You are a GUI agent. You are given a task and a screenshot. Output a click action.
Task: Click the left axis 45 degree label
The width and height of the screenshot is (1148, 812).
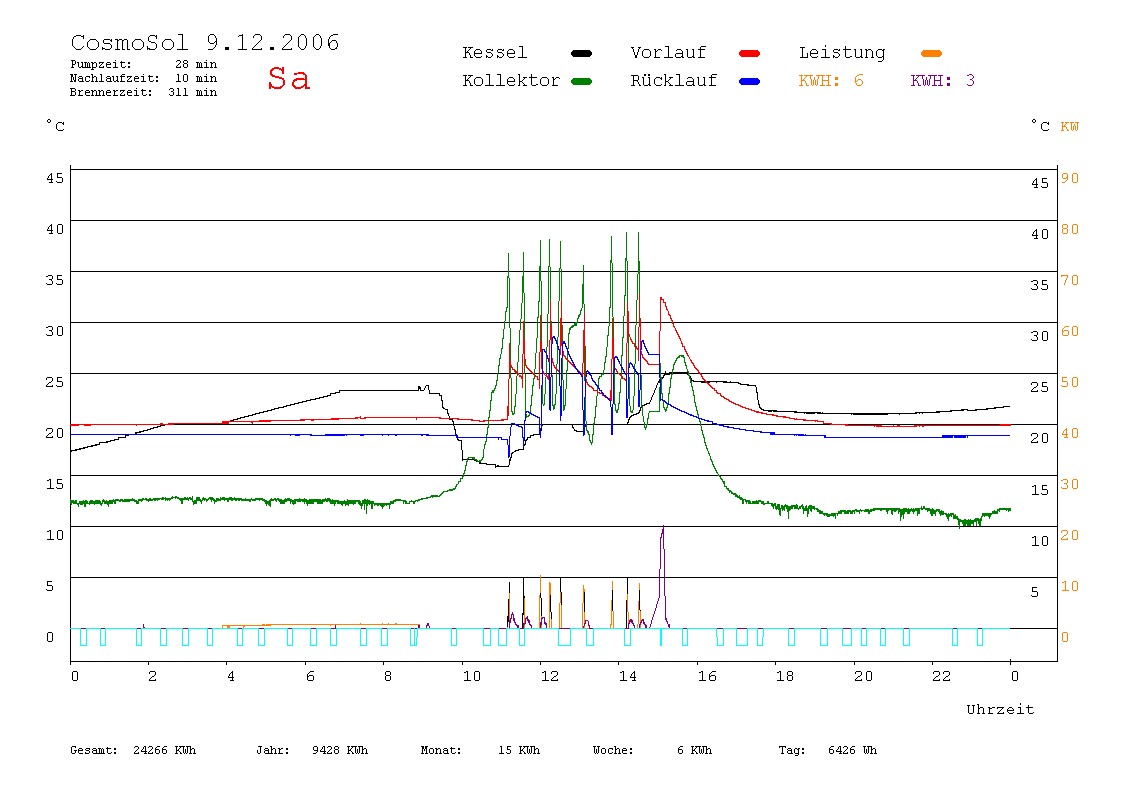pyautogui.click(x=55, y=178)
